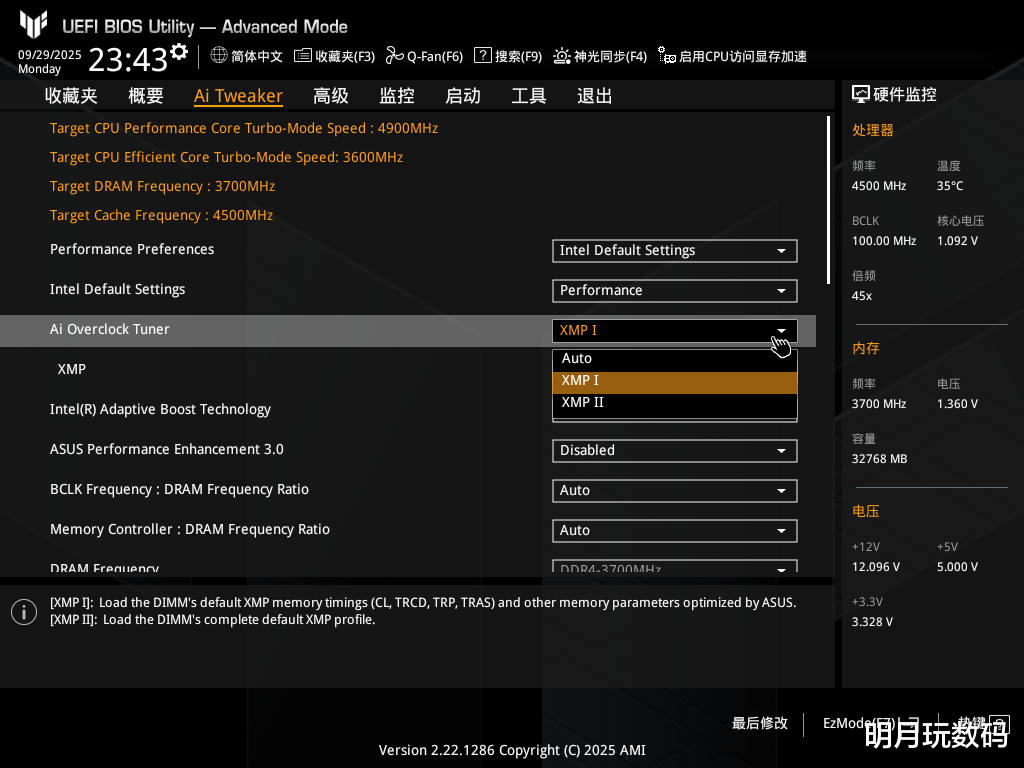The height and width of the screenshot is (768, 1024).
Task: Click the settings list scrollbar
Action: point(828,200)
